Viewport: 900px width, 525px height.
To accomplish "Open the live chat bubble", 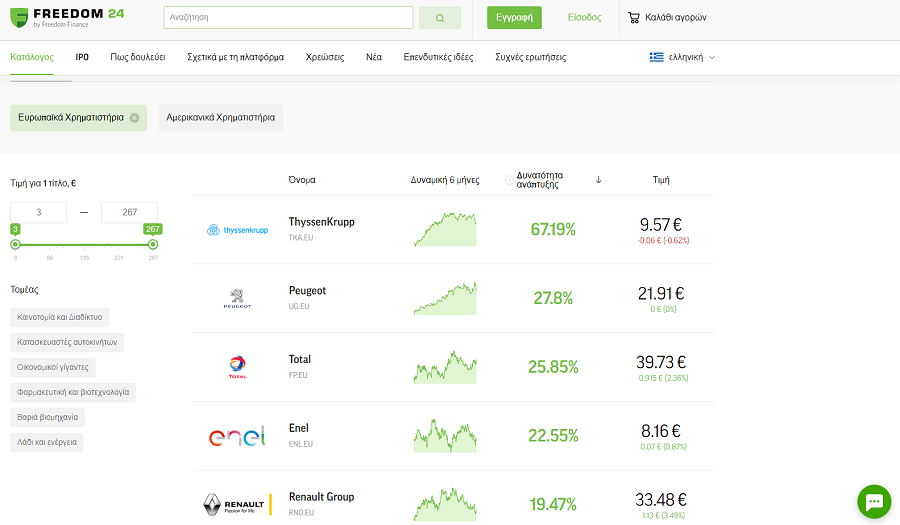I will pyautogui.click(x=873, y=501).
